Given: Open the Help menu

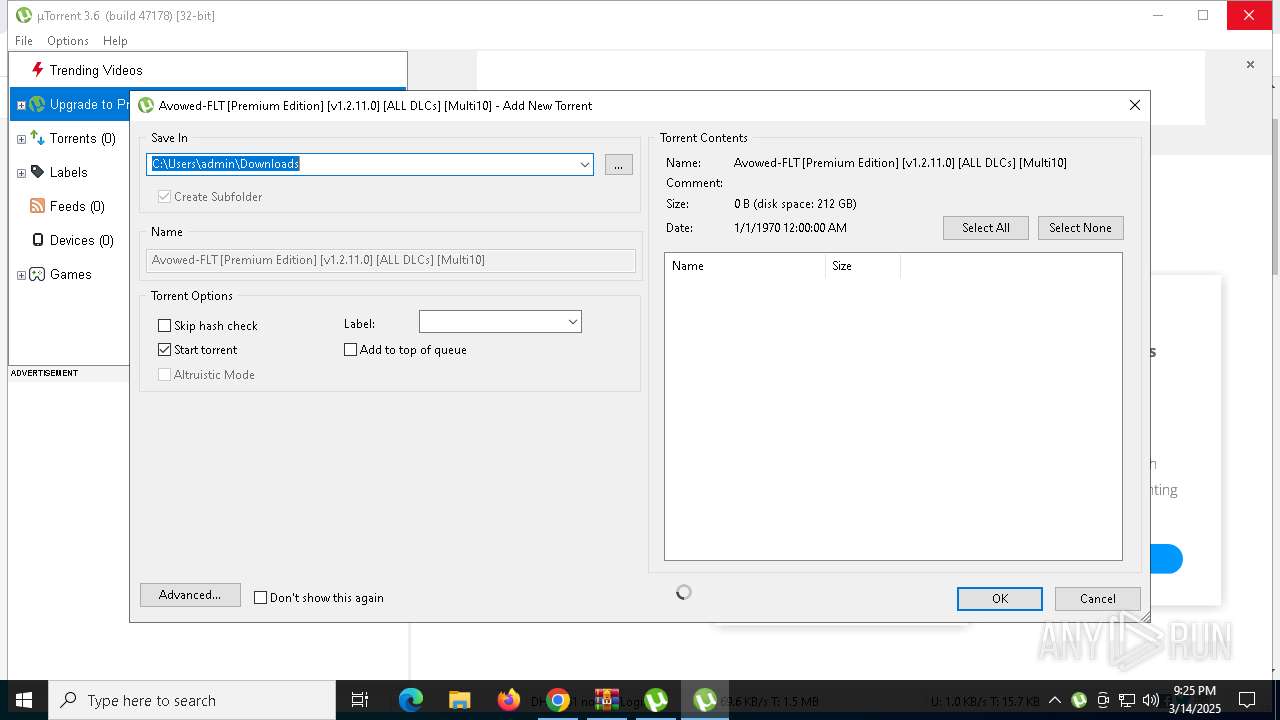Looking at the screenshot, I should [115, 41].
